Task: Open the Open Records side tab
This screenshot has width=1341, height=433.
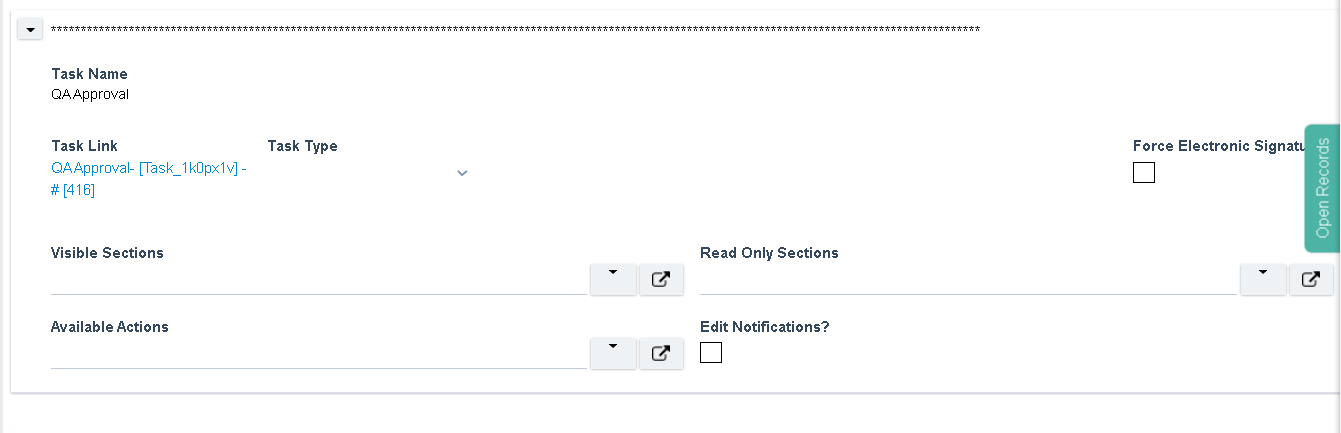Action: tap(1322, 188)
